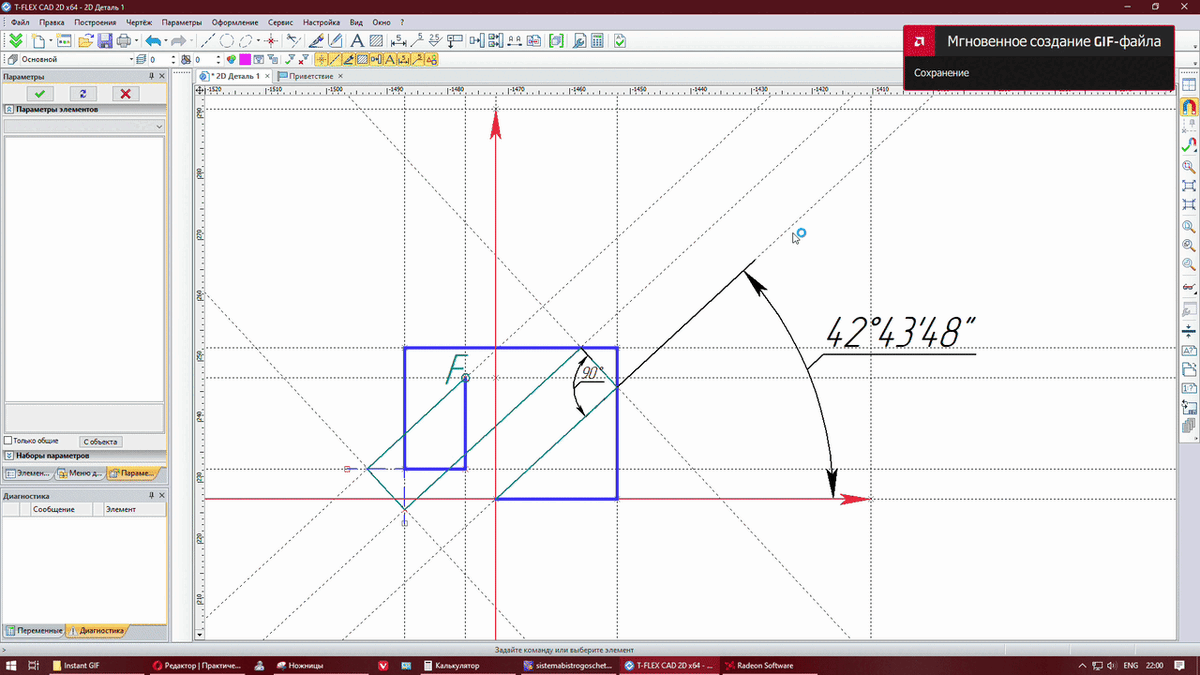Open the Чертёж menu
Viewport: 1200px width, 675px height.
[x=139, y=22]
